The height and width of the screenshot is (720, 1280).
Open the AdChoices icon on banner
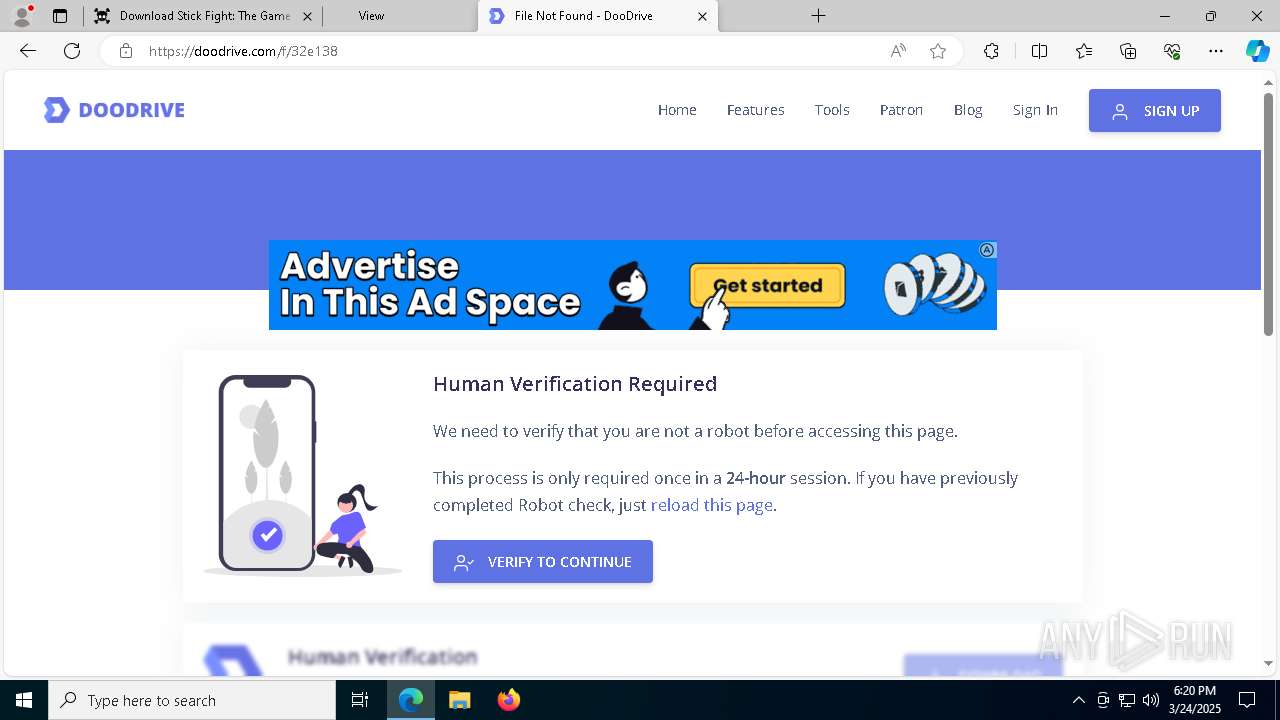click(987, 250)
